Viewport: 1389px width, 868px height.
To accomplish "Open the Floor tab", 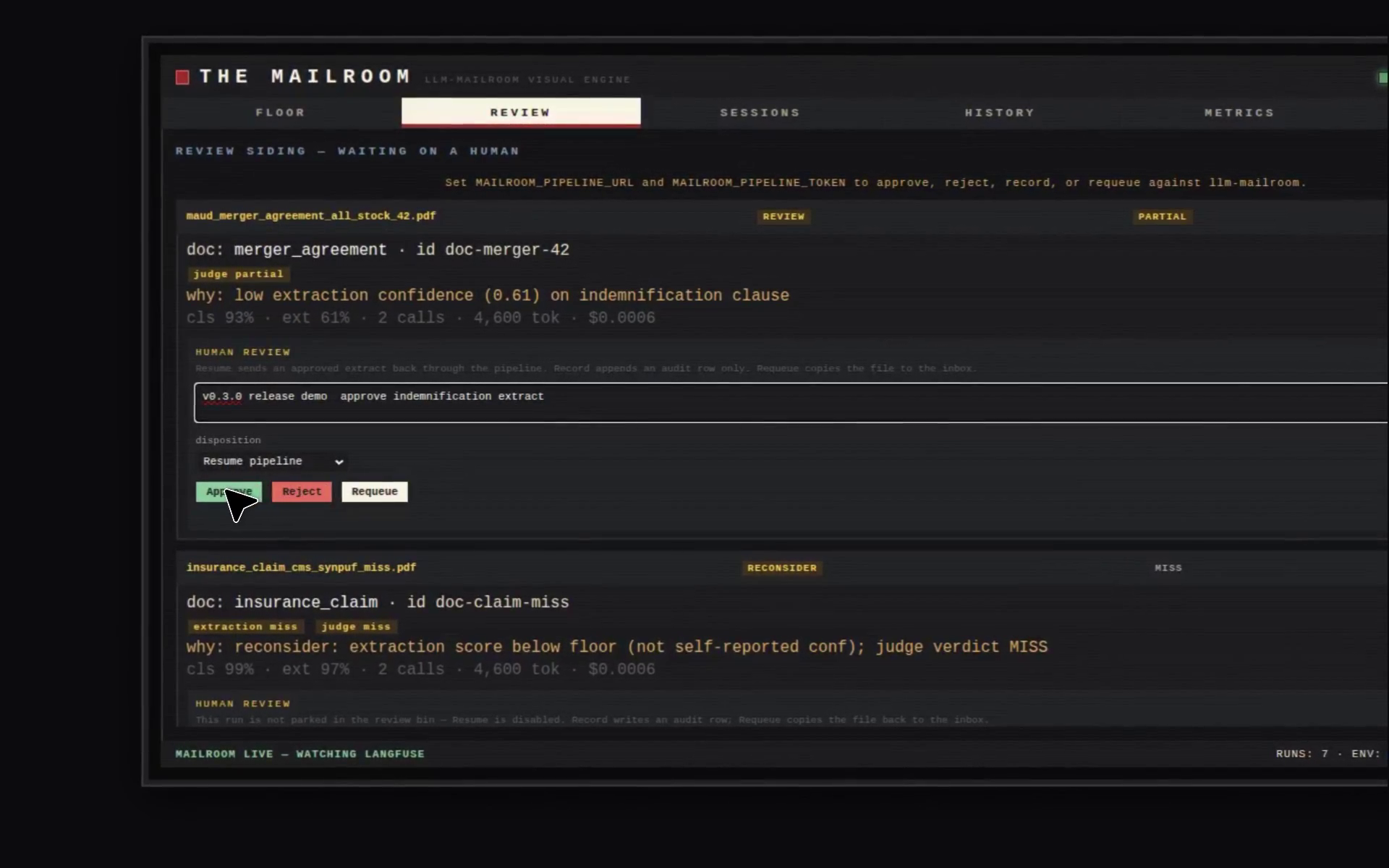I will click(281, 112).
